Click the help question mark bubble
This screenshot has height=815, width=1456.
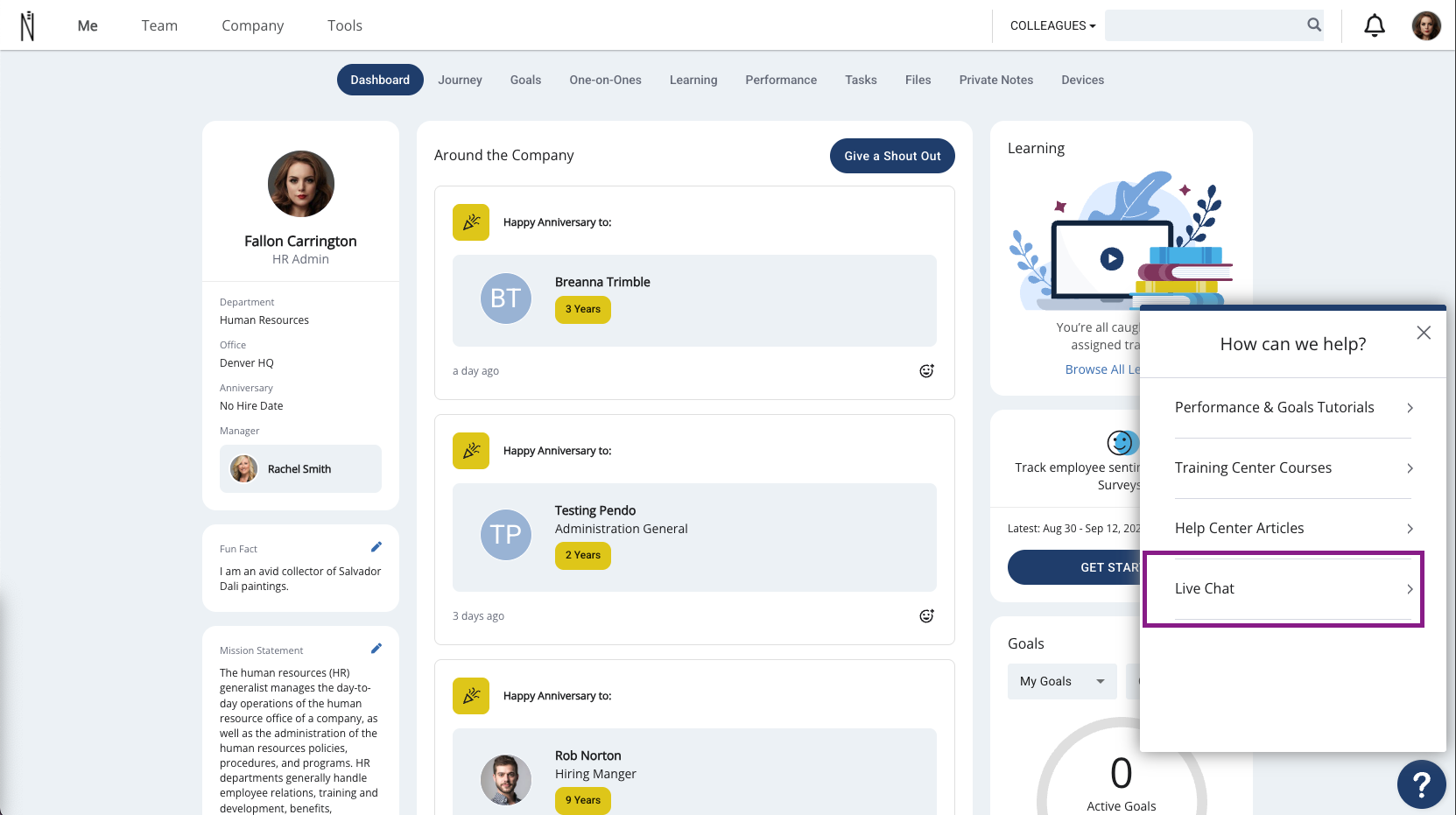click(x=1421, y=784)
